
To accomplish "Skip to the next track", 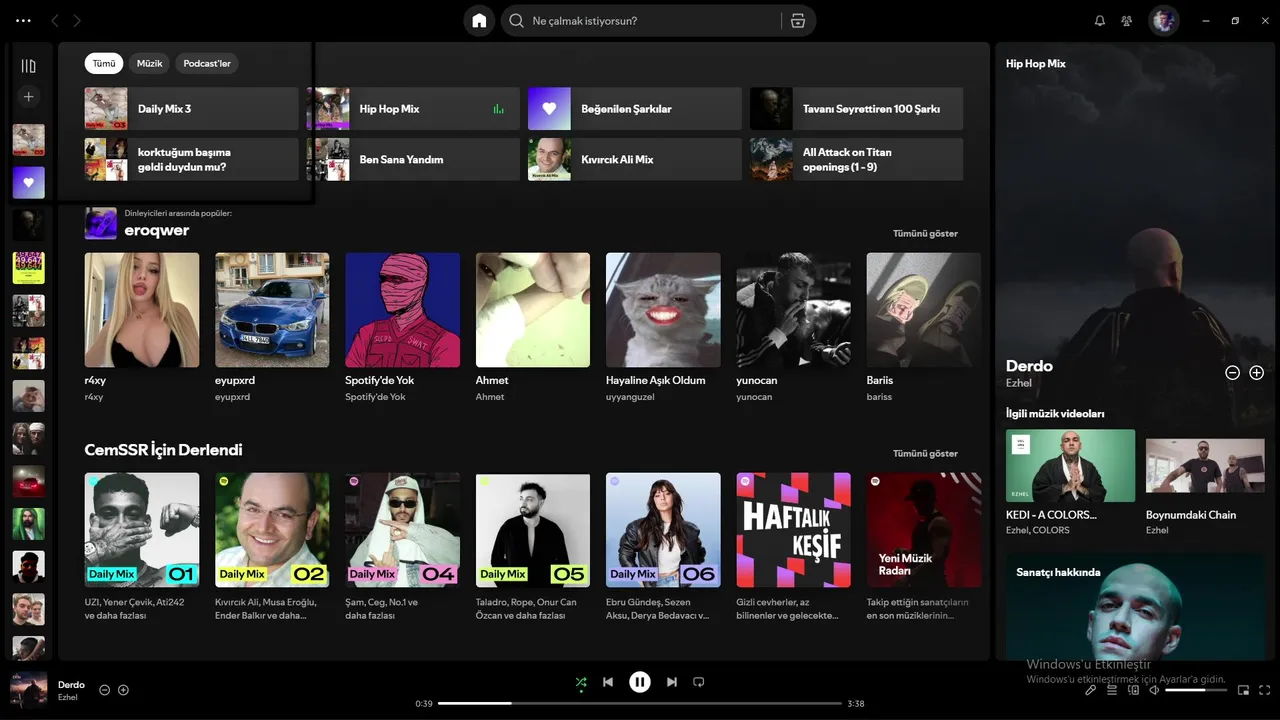I will point(672,682).
